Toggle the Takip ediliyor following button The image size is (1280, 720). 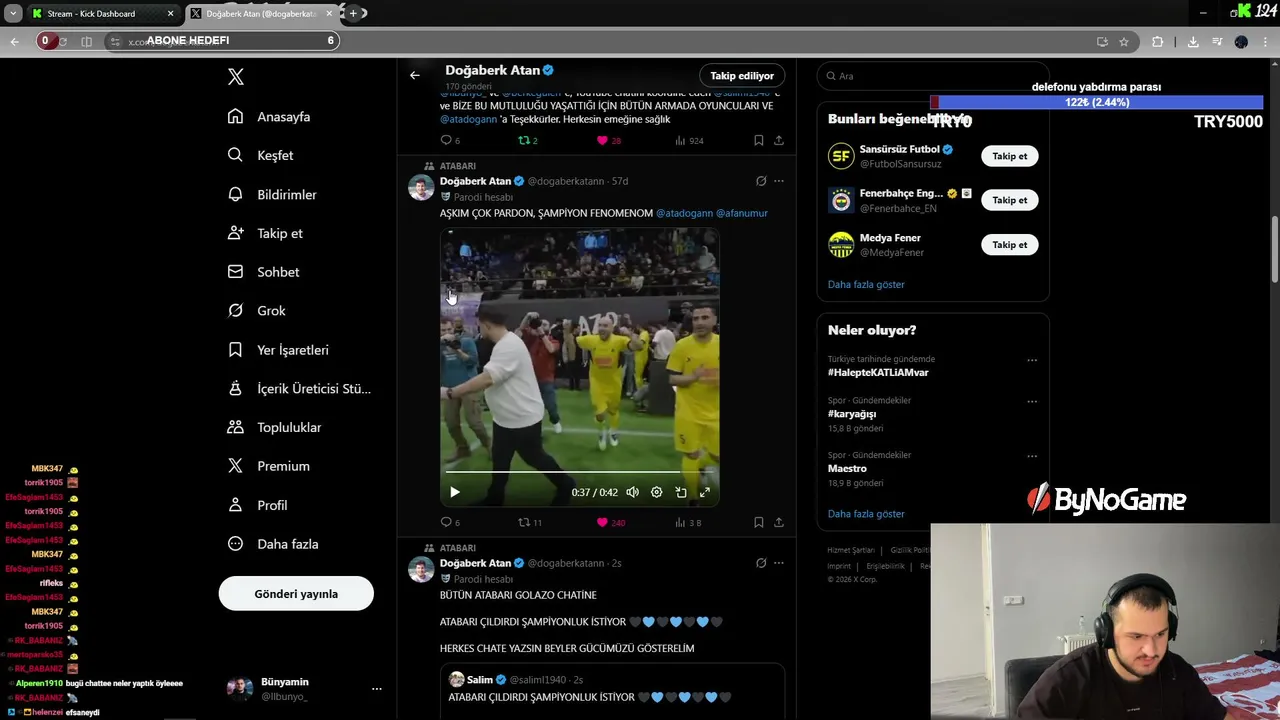[x=742, y=76]
